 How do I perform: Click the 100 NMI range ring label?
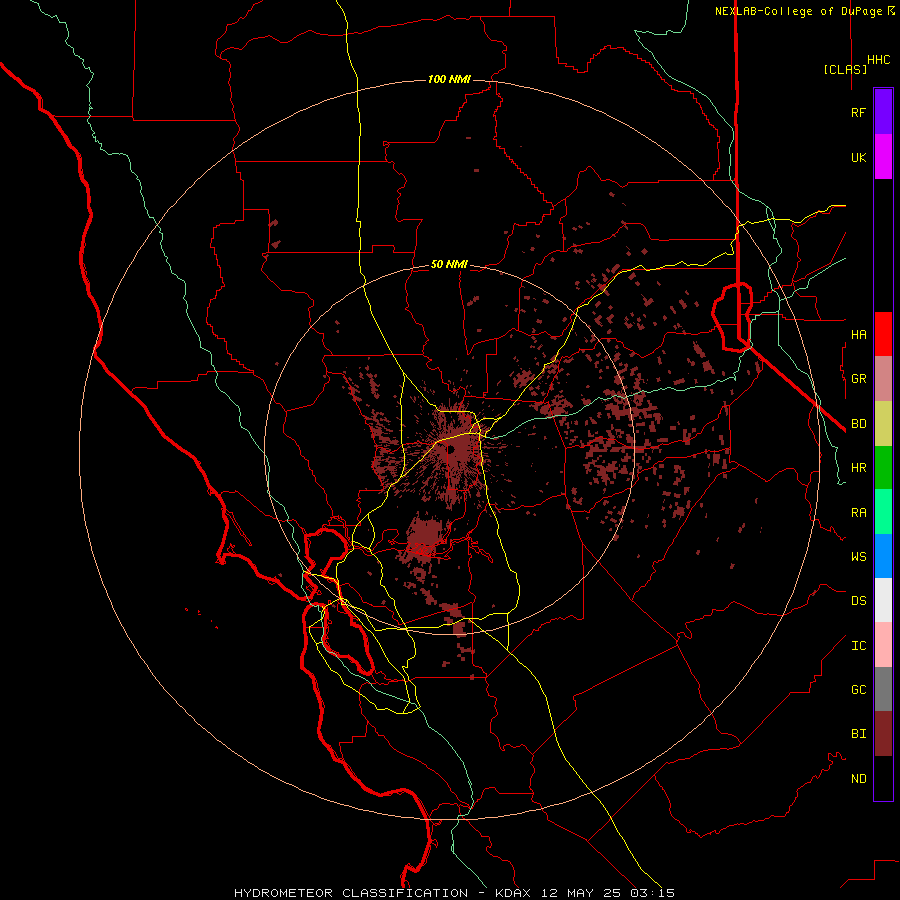coord(449,79)
